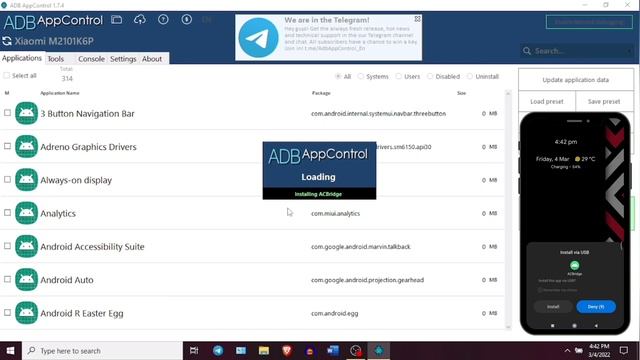Click the dollar donate icon
The height and width of the screenshot is (360, 640).
(187, 19)
